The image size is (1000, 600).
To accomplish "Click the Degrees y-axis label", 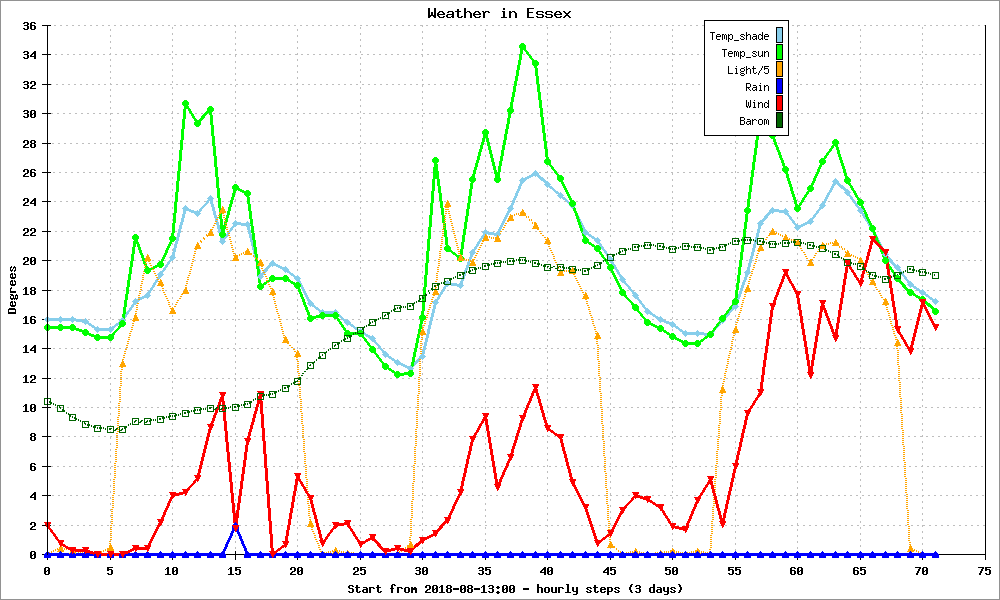I will coord(12,290).
